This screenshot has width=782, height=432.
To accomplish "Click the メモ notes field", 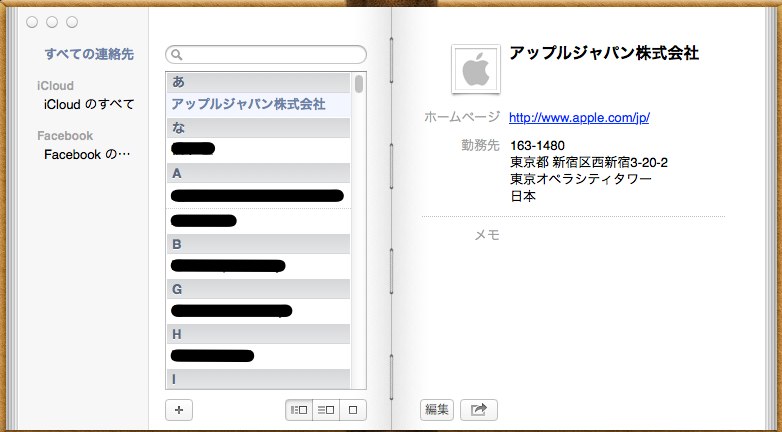I will pyautogui.click(x=487, y=235).
